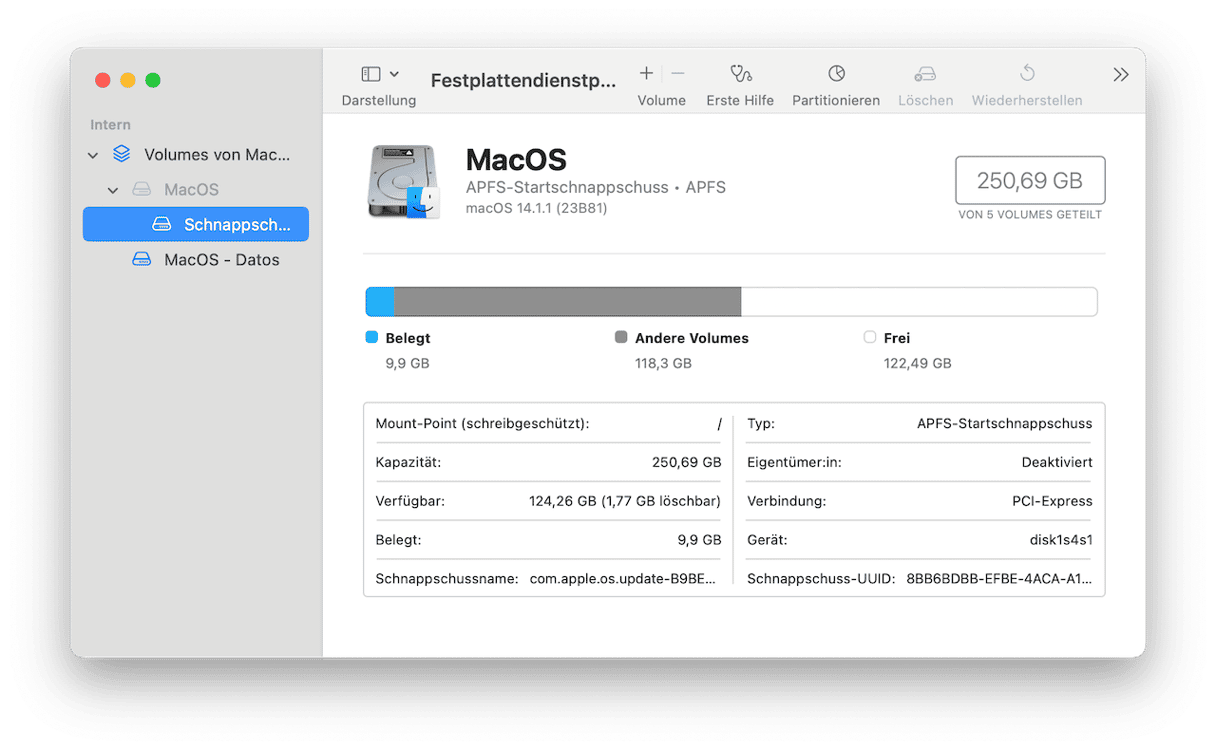Click the Schnappschussname com.apple.os.update value

click(624, 578)
